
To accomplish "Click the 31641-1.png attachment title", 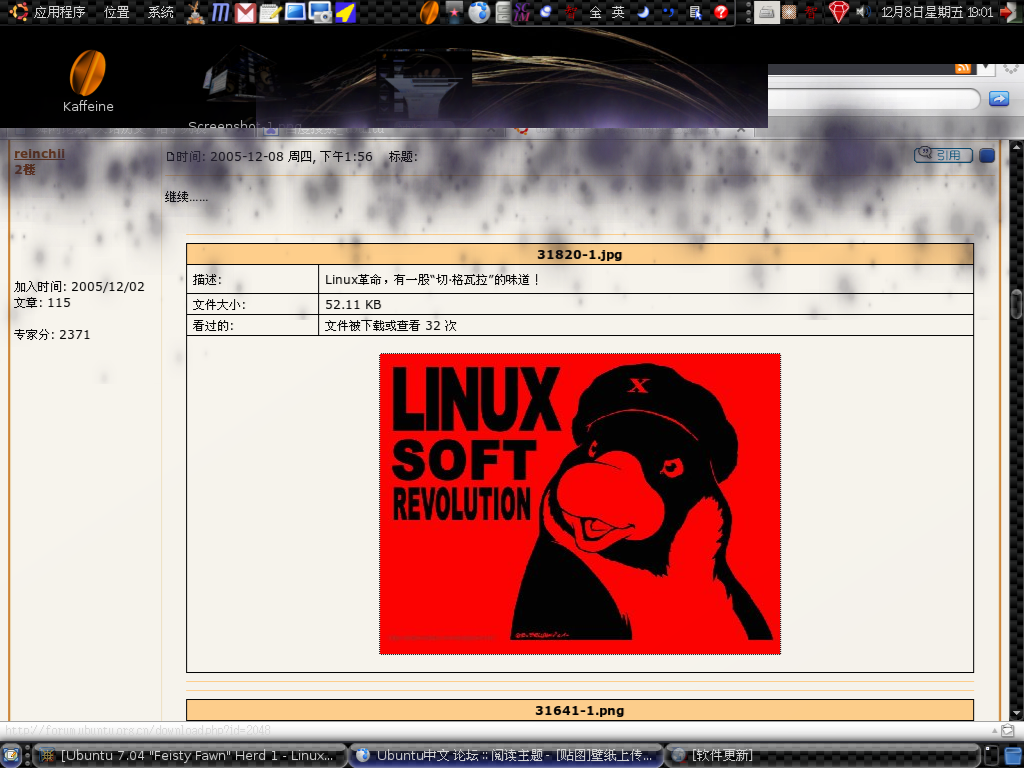I will 579,711.
